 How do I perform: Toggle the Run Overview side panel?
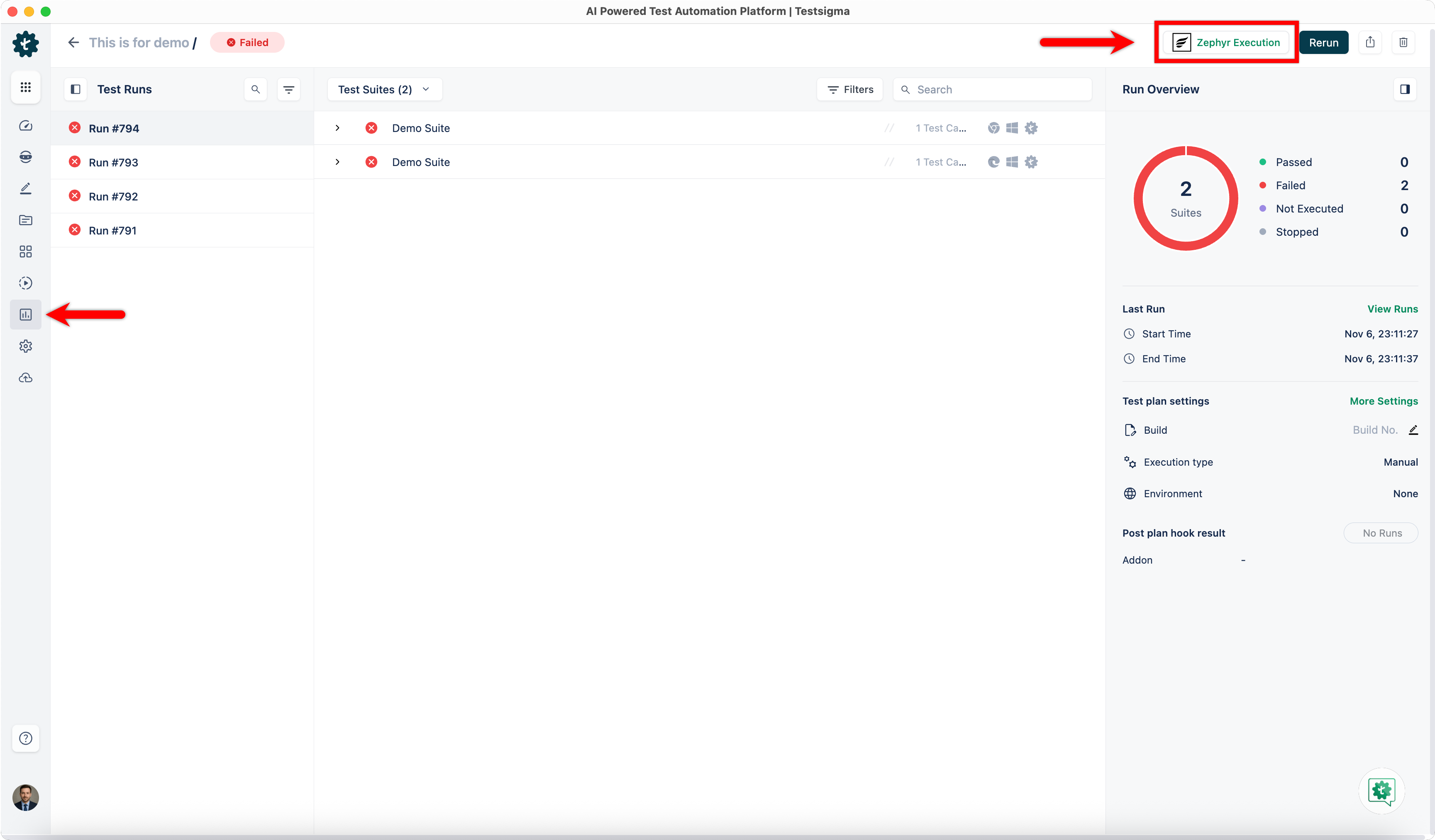click(x=1405, y=89)
